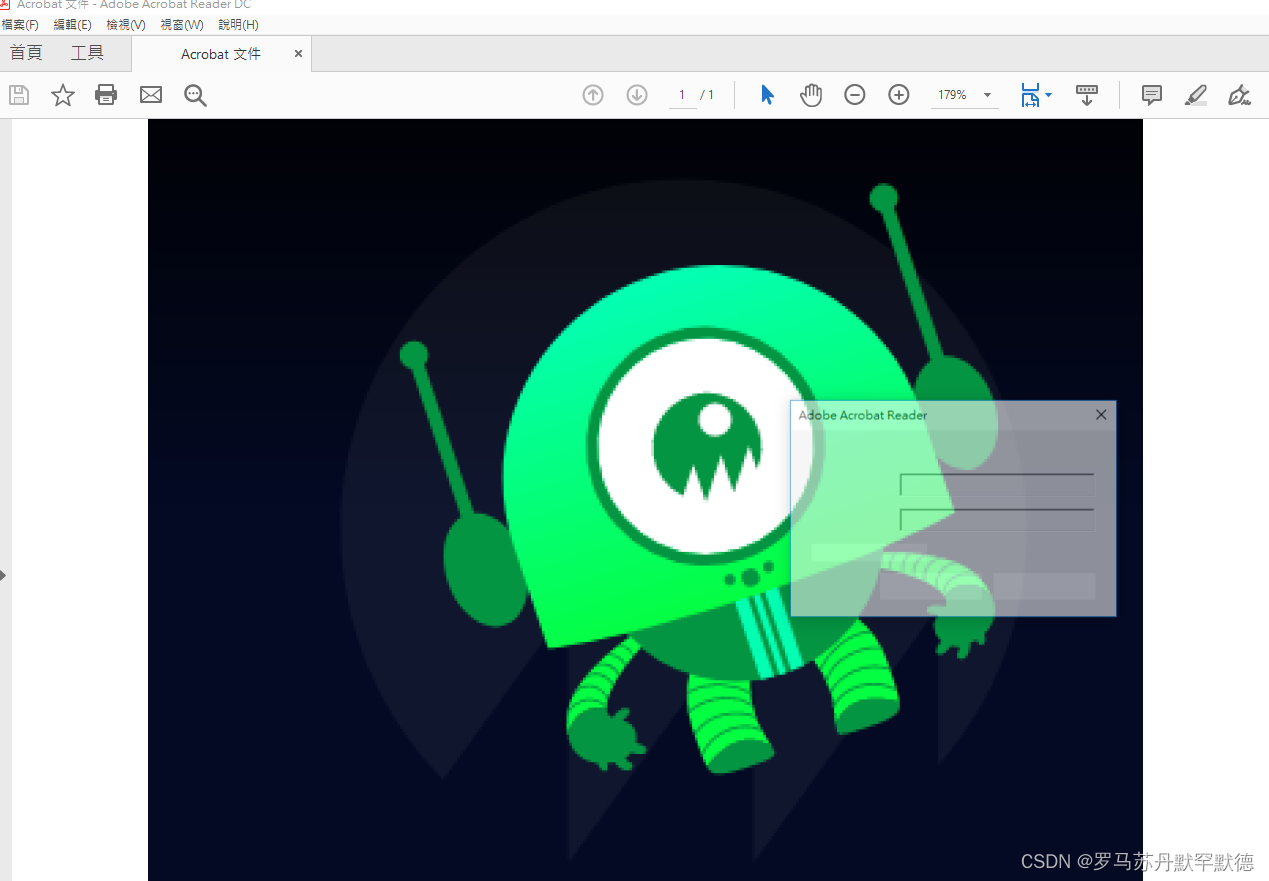Switch to the 首頁 tab
The height and width of the screenshot is (881, 1269).
point(27,53)
